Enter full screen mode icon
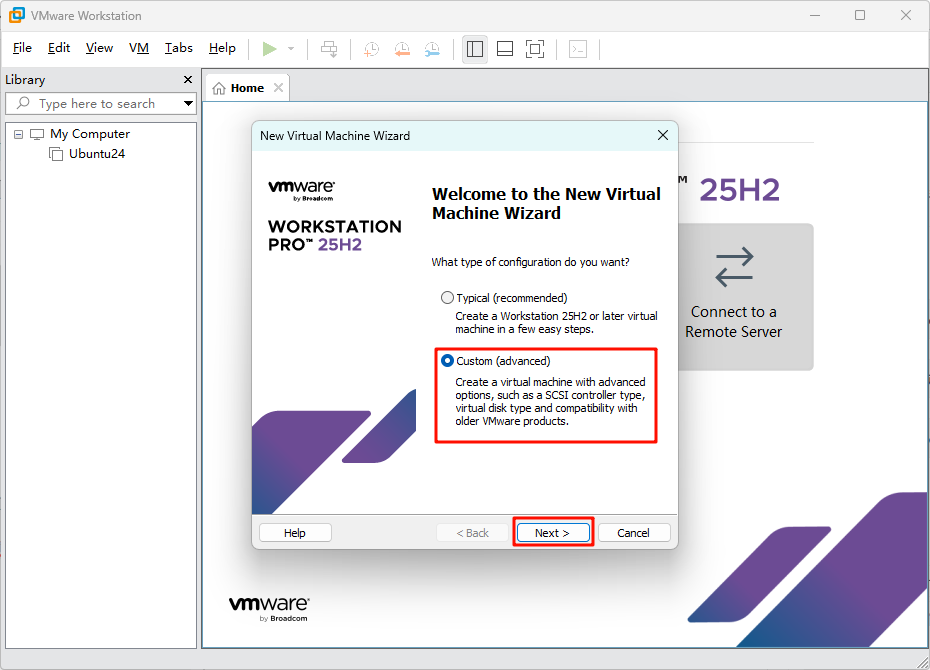Screen dimensions: 930x670 click(535, 49)
